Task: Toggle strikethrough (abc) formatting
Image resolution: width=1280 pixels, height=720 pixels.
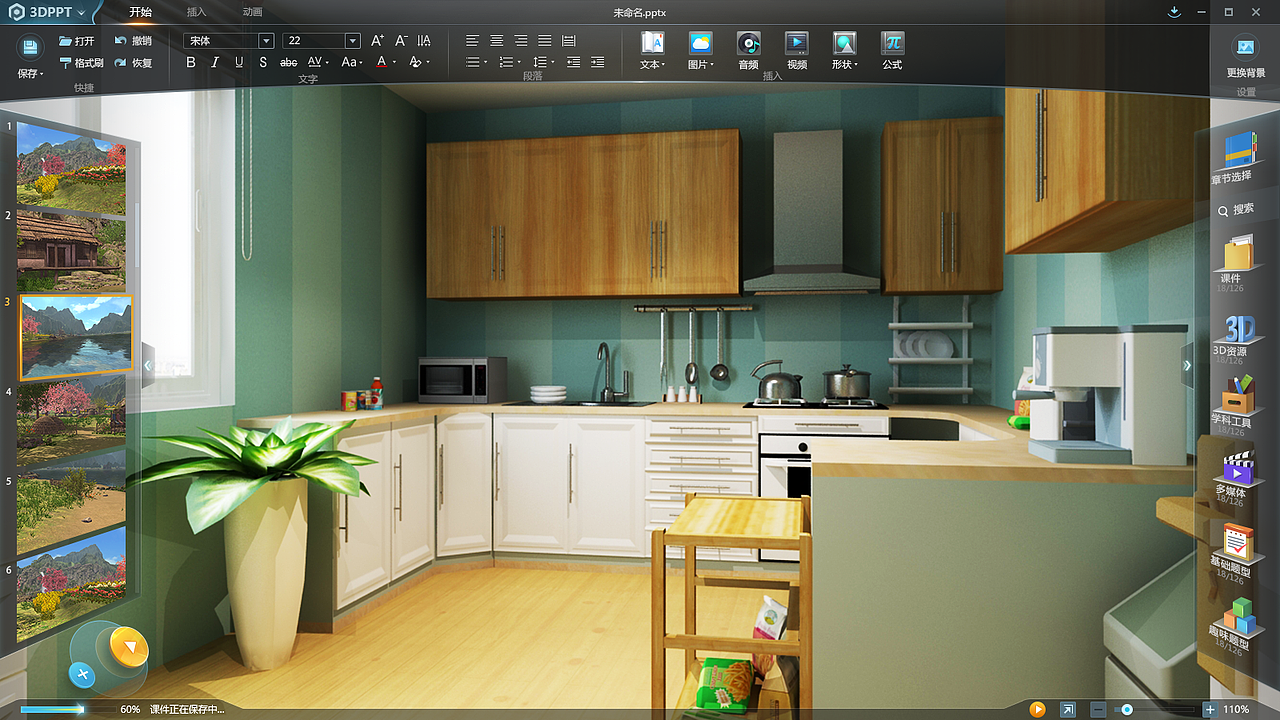Action: point(288,62)
